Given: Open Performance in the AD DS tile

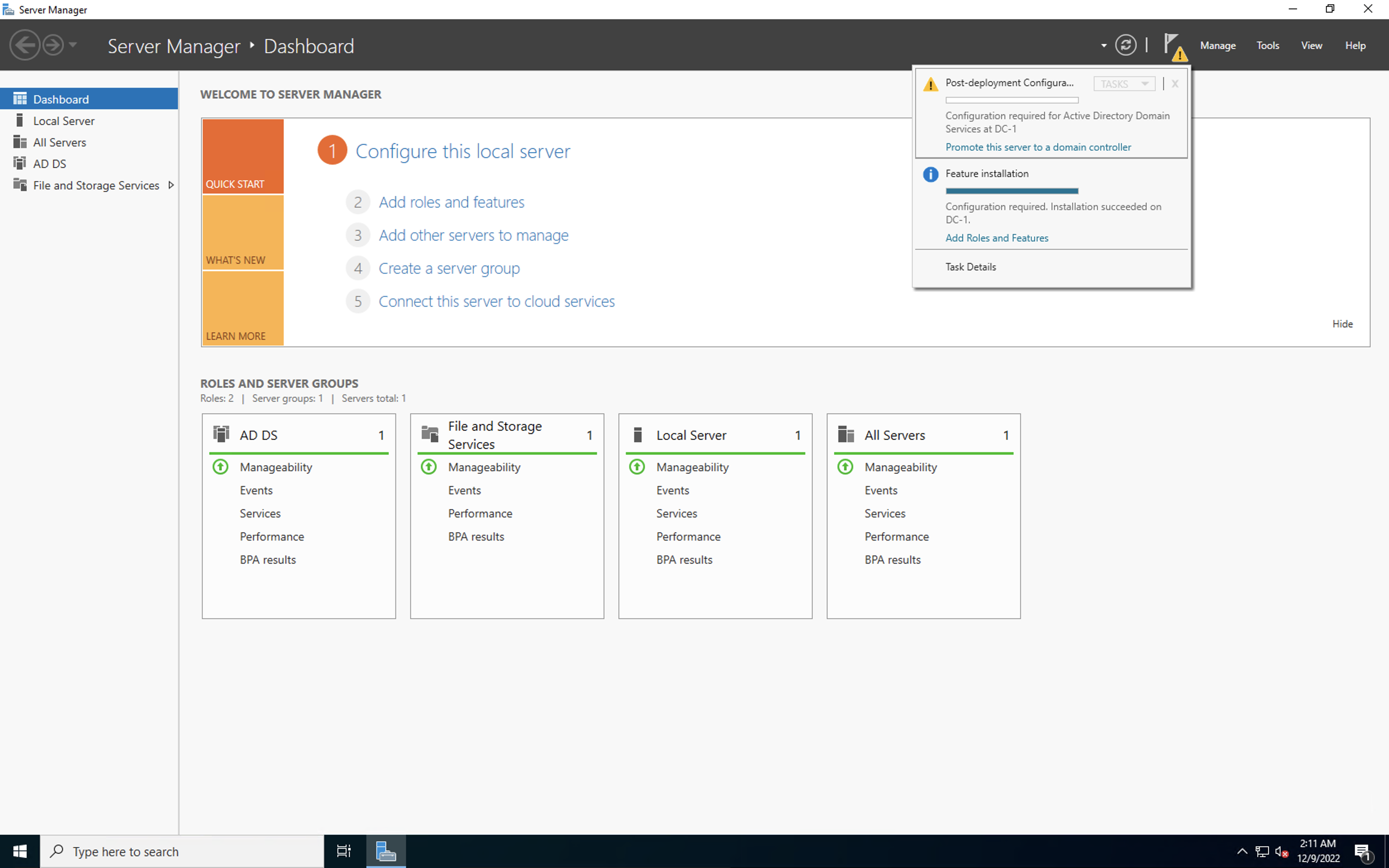Looking at the screenshot, I should [x=272, y=537].
